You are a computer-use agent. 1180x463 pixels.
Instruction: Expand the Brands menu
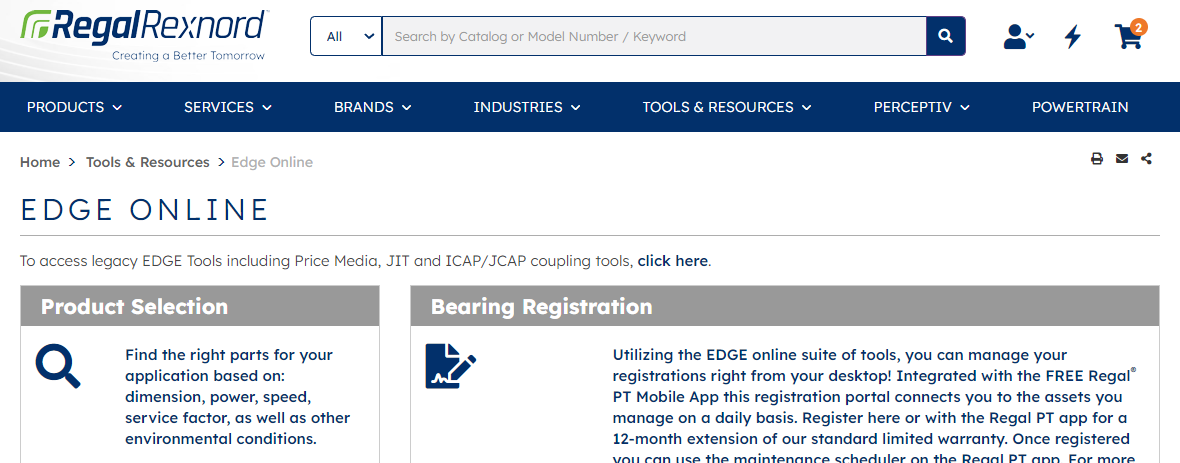click(373, 107)
